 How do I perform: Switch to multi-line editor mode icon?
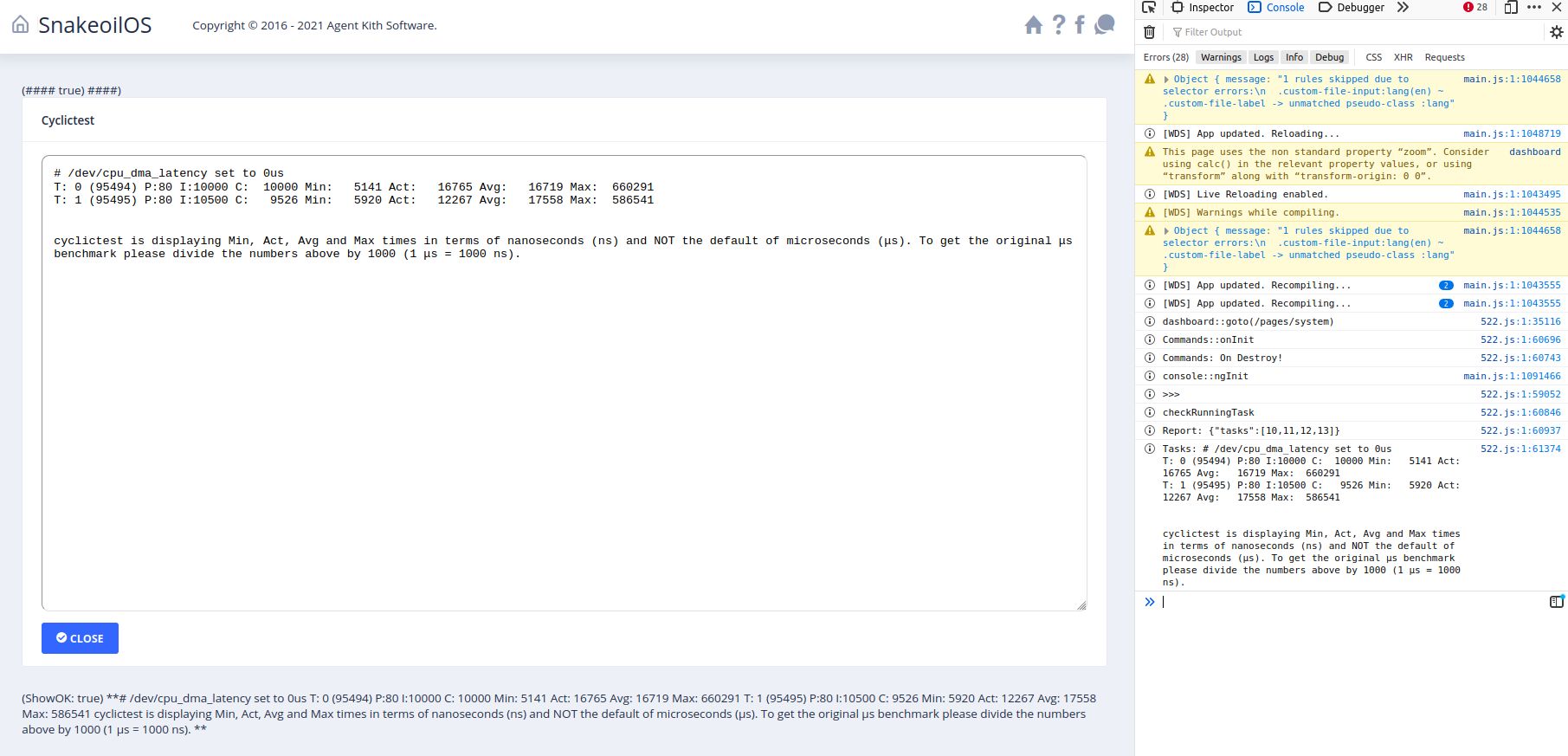[1556, 601]
